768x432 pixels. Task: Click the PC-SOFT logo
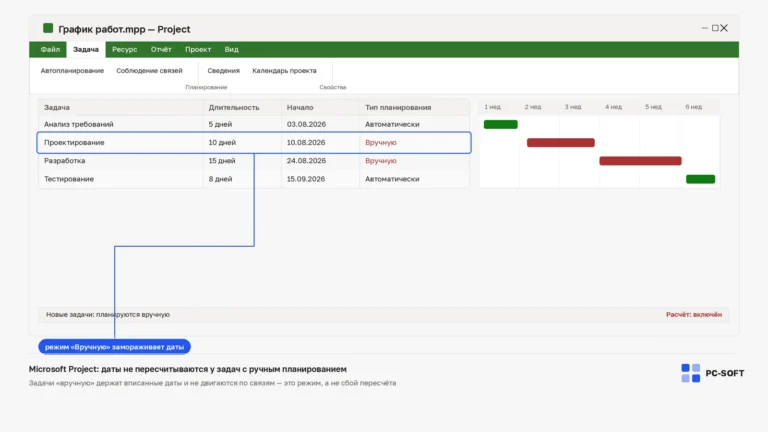(x=713, y=373)
